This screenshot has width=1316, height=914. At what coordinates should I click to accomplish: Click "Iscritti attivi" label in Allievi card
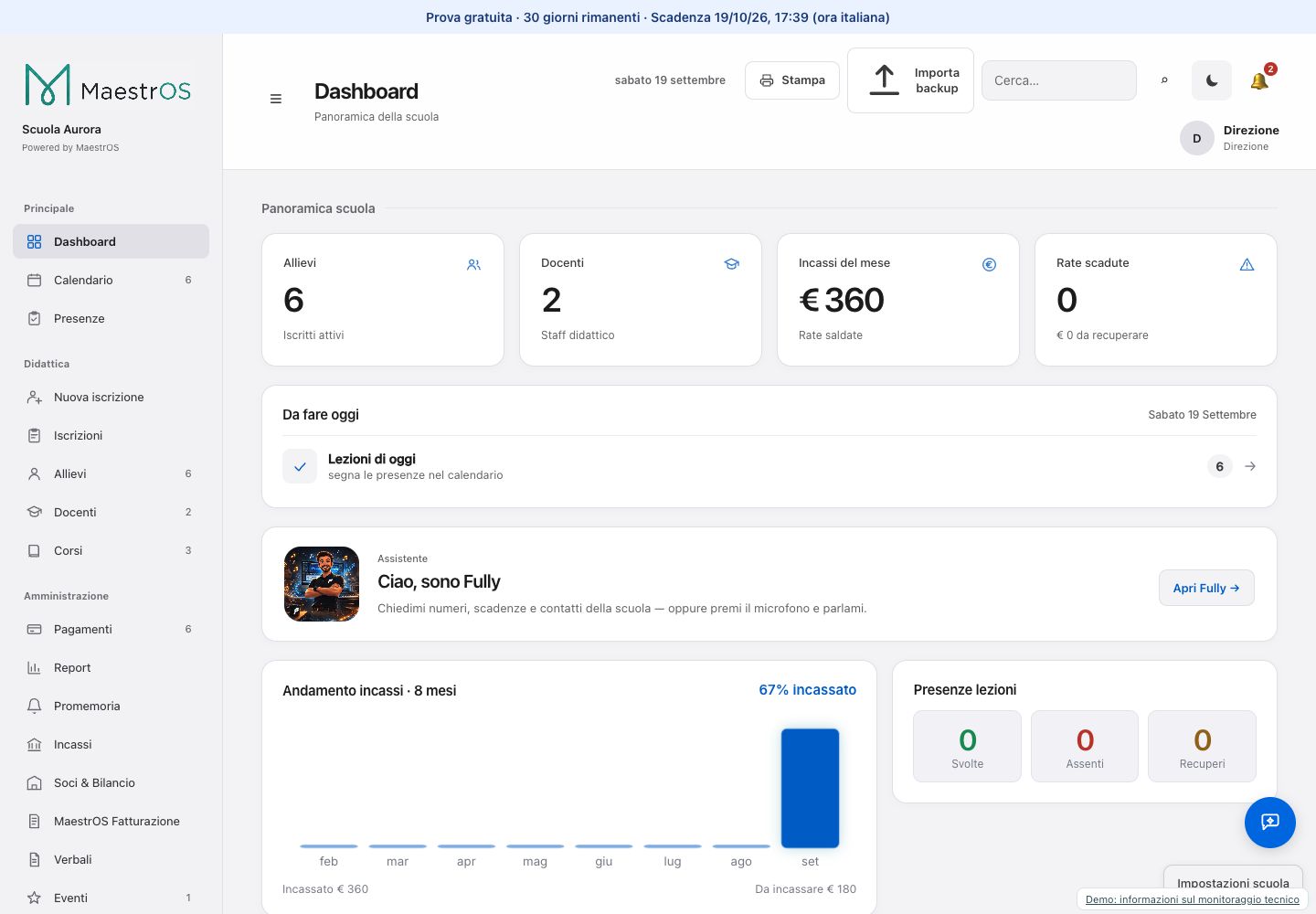pyautogui.click(x=313, y=335)
